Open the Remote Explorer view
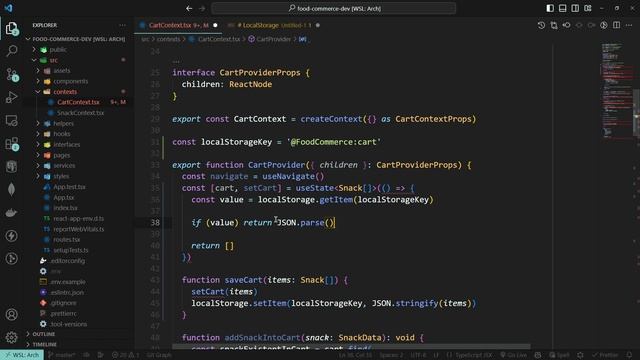Viewport: 640px width, 360px height. click(x=11, y=120)
